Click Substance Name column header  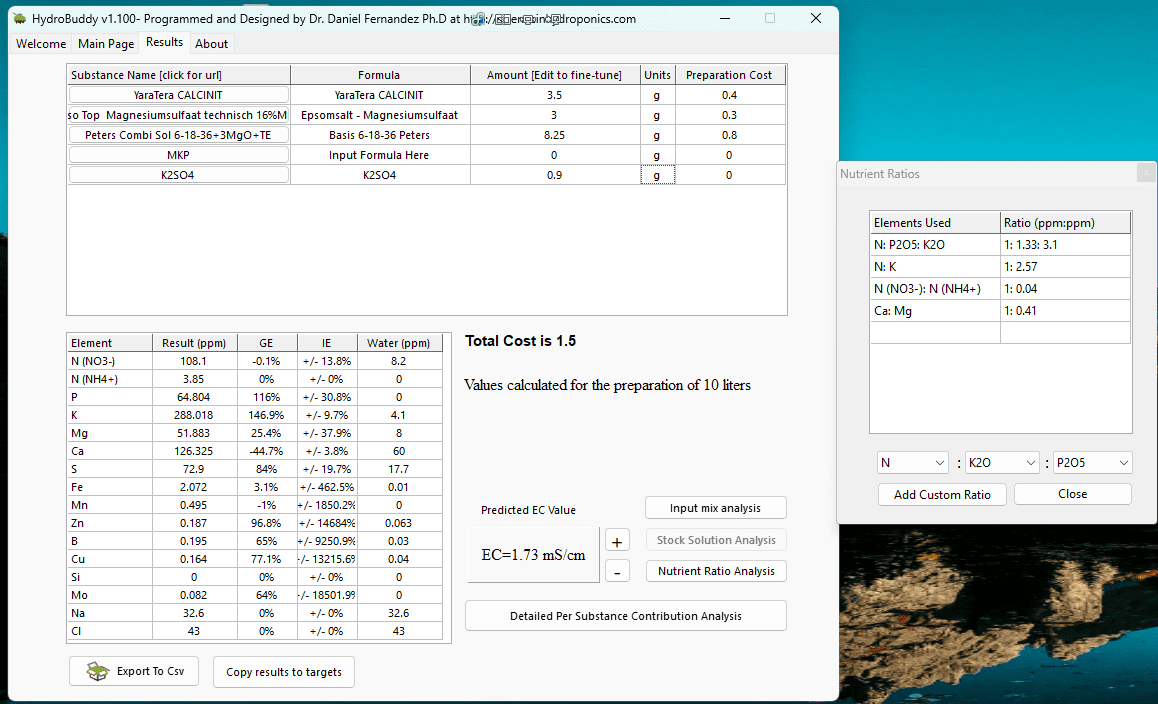(x=178, y=75)
